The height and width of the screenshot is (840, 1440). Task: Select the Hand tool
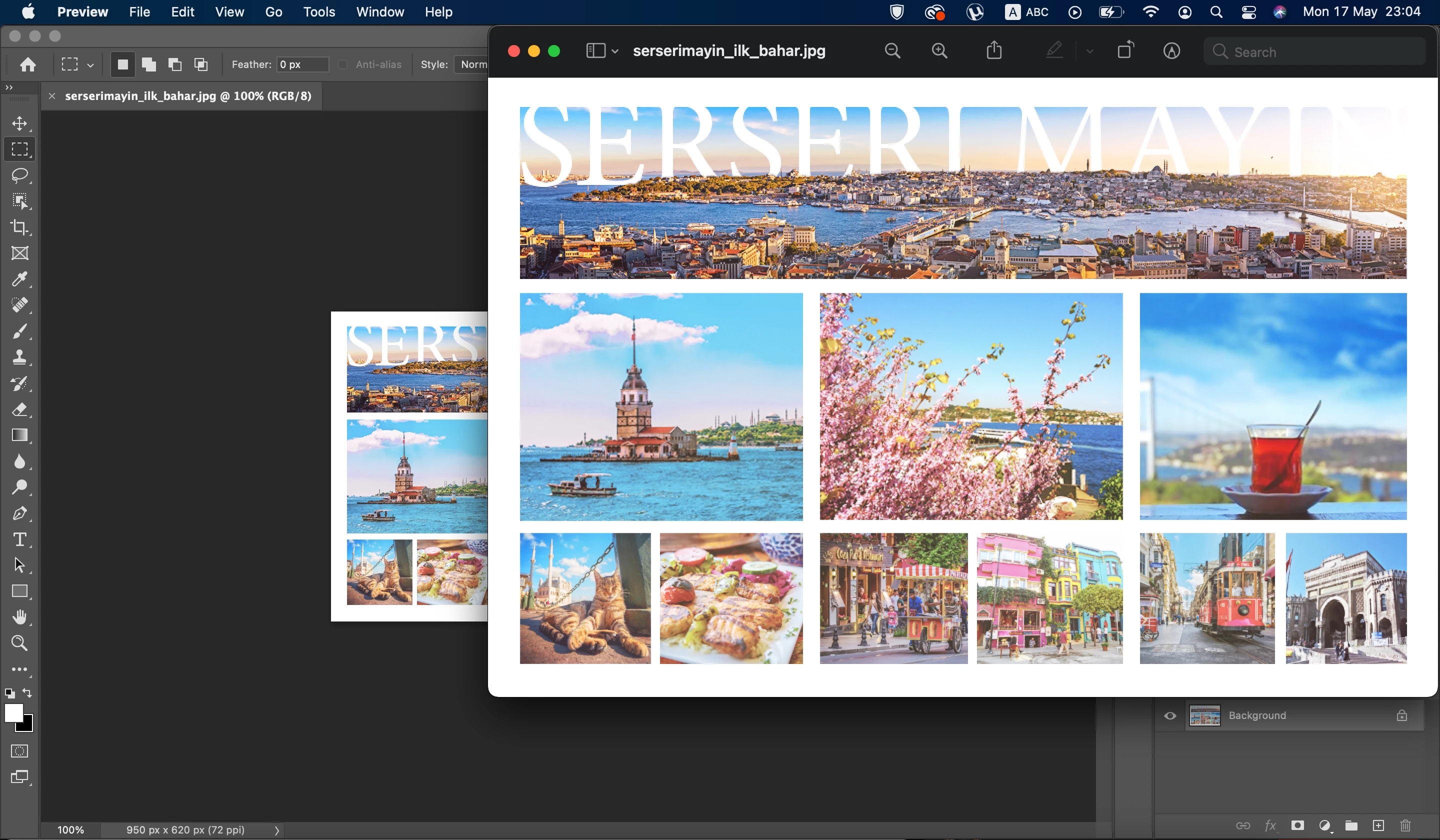tap(20, 617)
